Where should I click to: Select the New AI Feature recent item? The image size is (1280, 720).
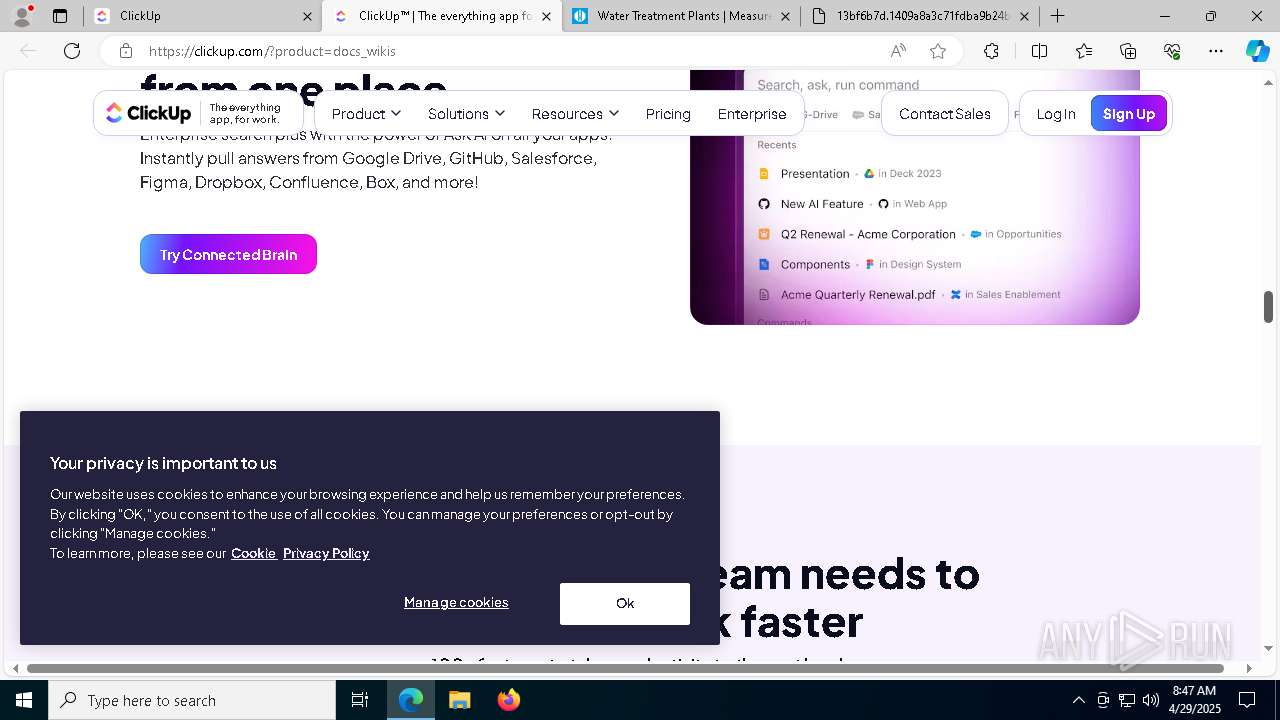click(852, 203)
